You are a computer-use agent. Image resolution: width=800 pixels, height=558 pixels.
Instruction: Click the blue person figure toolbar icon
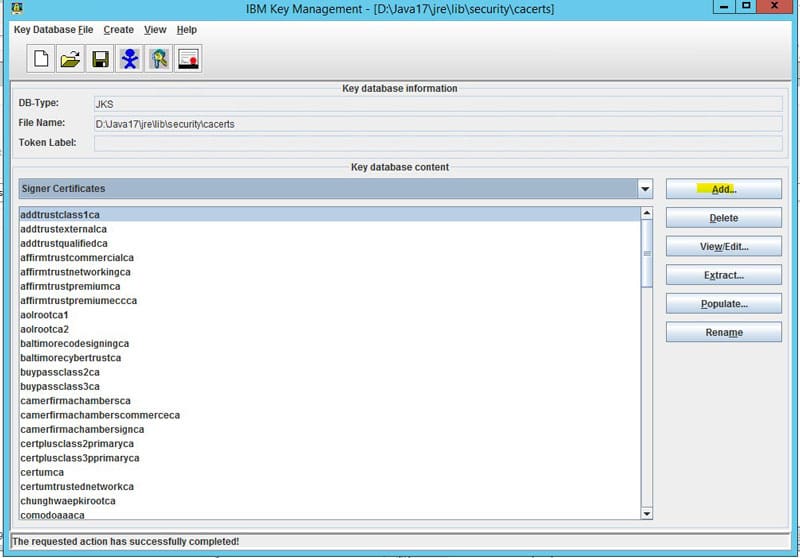[x=130, y=59]
